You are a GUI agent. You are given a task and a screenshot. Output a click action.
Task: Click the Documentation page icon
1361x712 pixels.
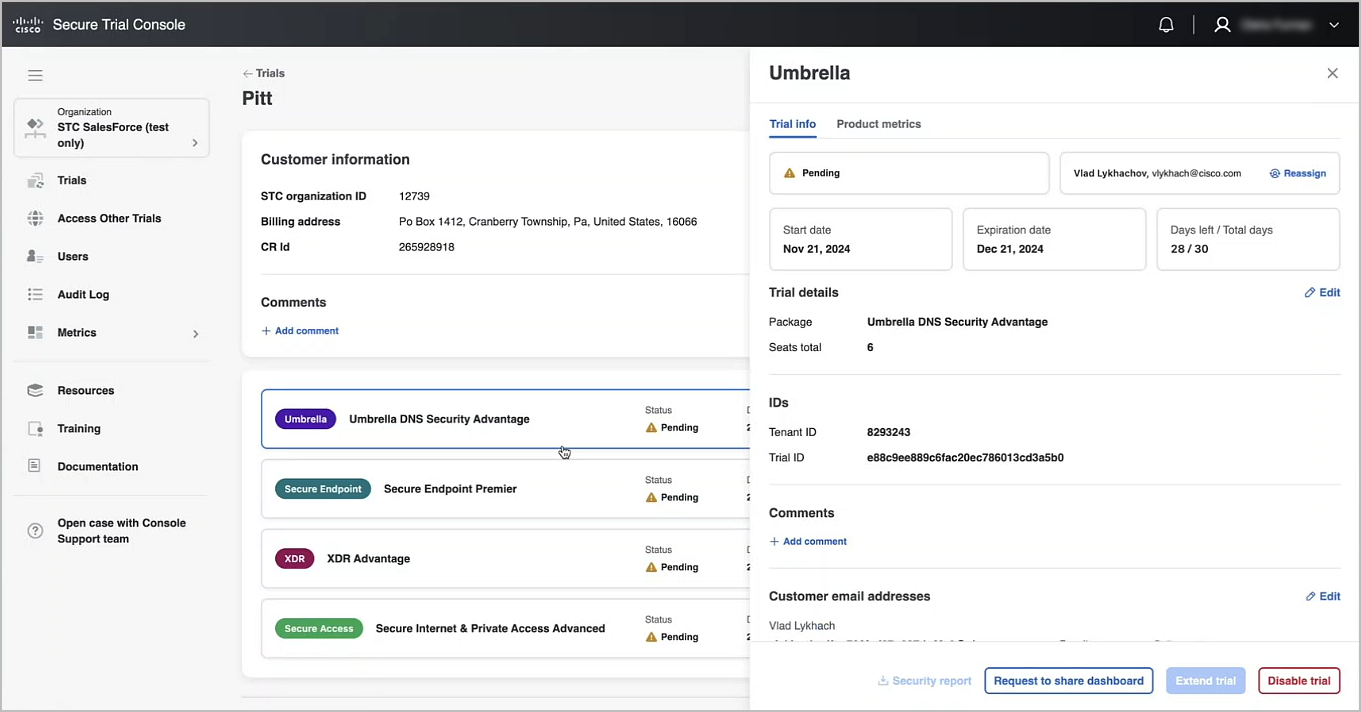tap(35, 467)
